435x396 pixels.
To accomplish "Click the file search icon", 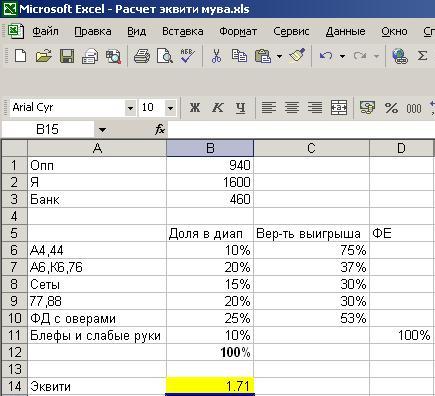I will click(113, 56).
